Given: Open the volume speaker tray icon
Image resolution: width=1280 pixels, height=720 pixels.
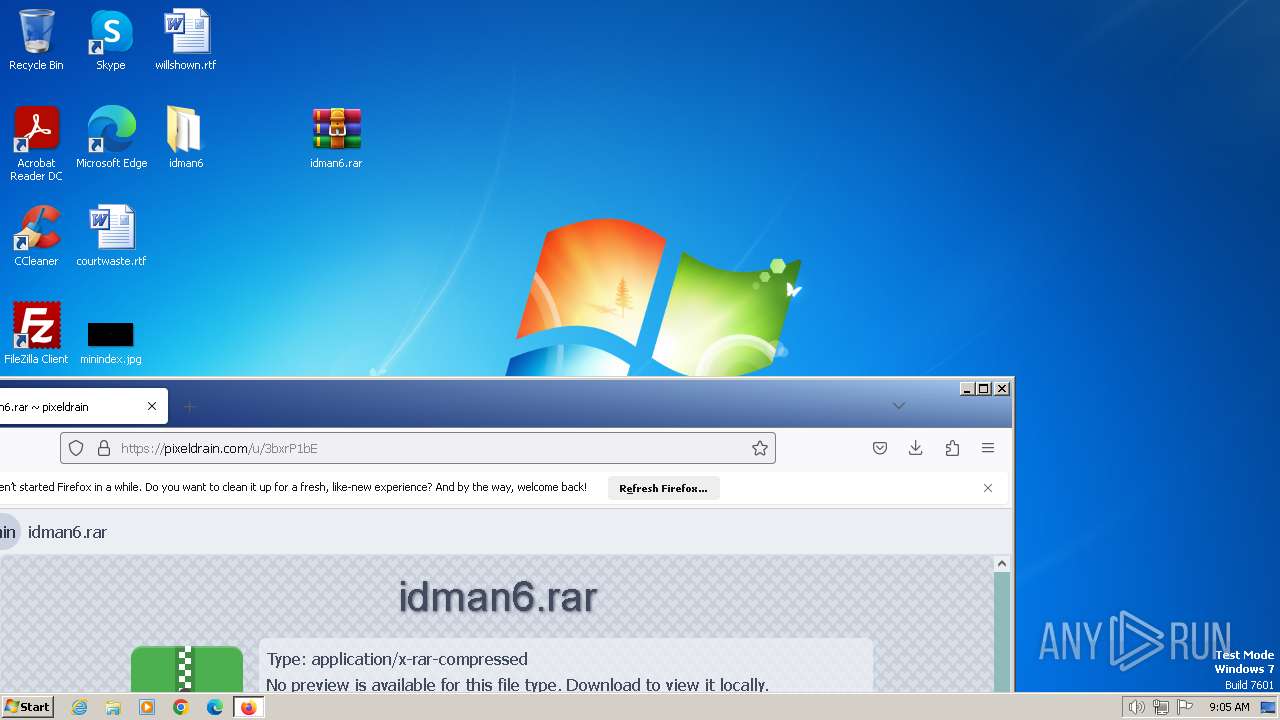Looking at the screenshot, I should pyautogui.click(x=1137, y=707).
